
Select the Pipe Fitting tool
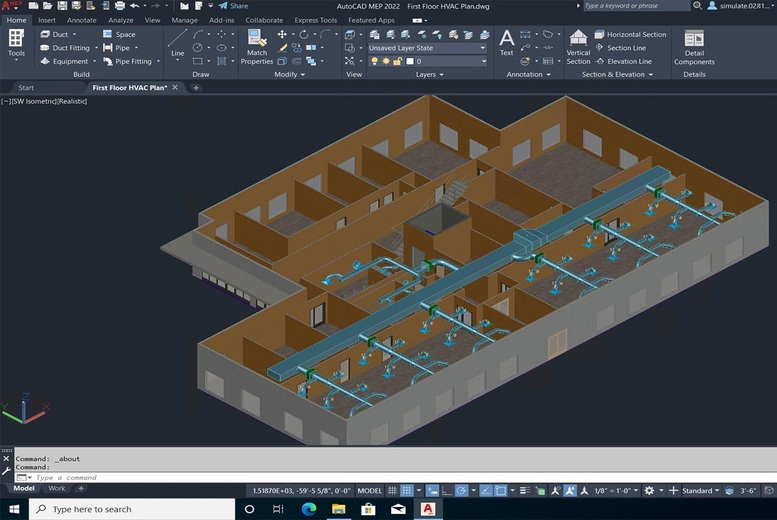127,61
